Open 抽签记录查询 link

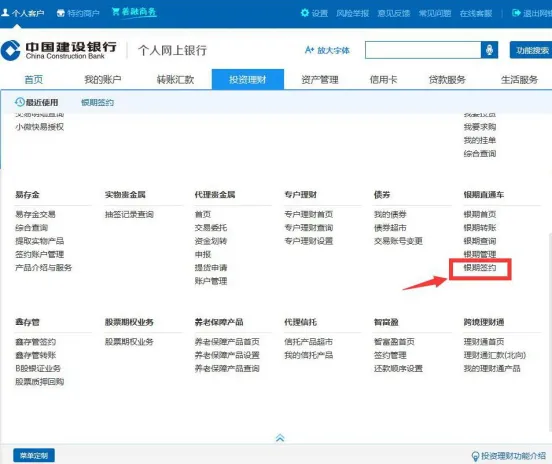(x=129, y=214)
